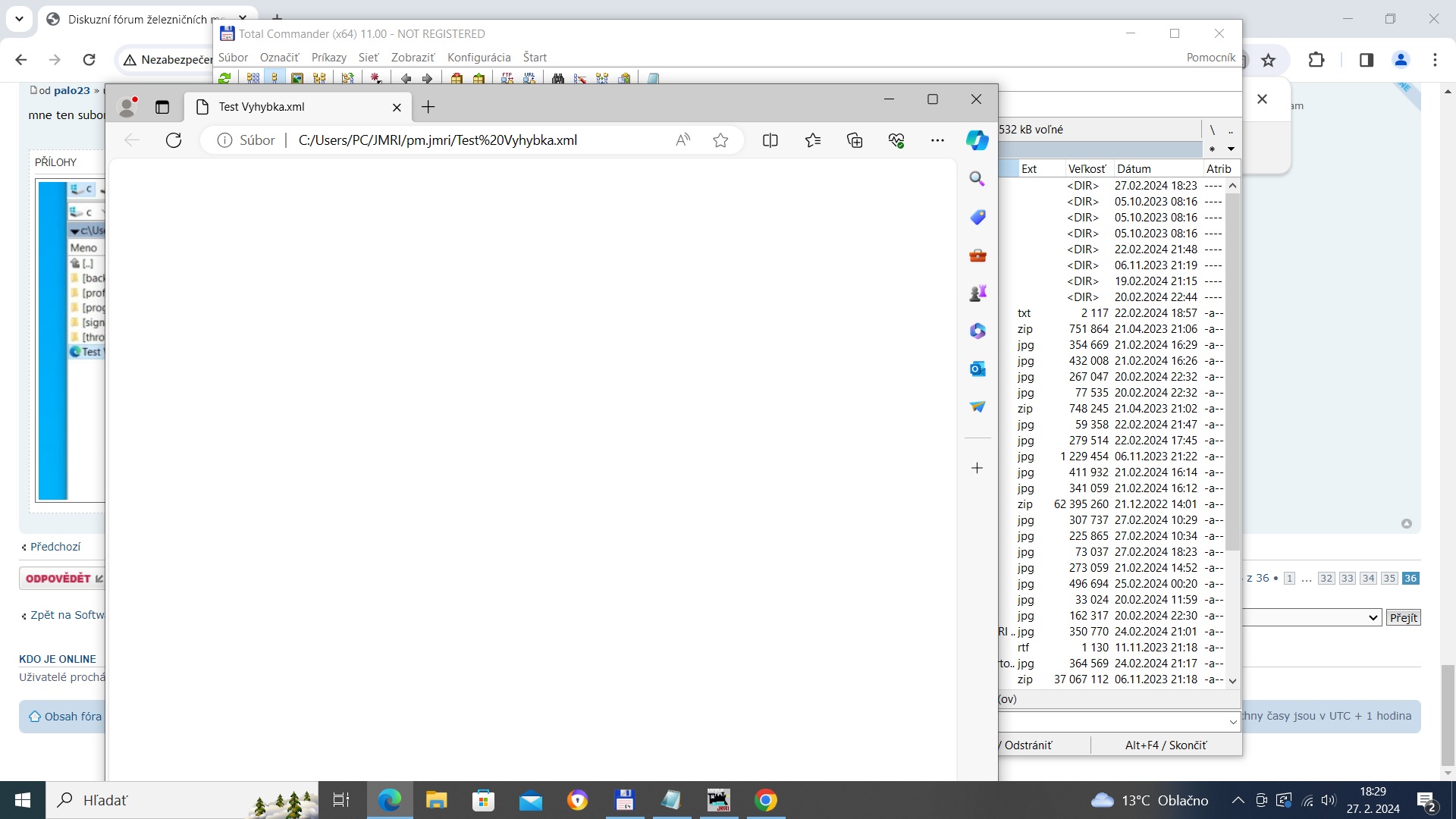Image resolution: width=1456 pixels, height=819 pixels.
Task: Open FTP connection in Total Commander
Action: pyautogui.click(x=507, y=78)
